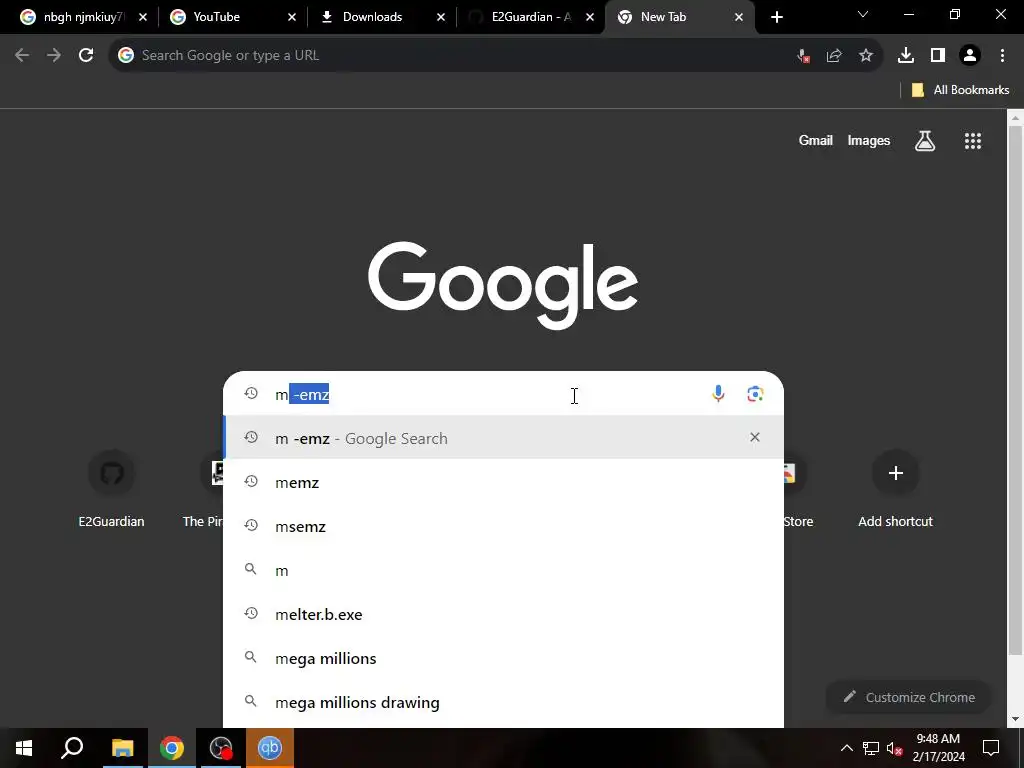Choose the single 'm' search suggestion

503,570
